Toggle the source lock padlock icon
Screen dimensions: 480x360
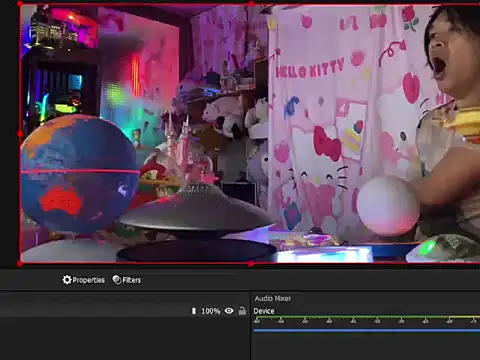(x=242, y=311)
